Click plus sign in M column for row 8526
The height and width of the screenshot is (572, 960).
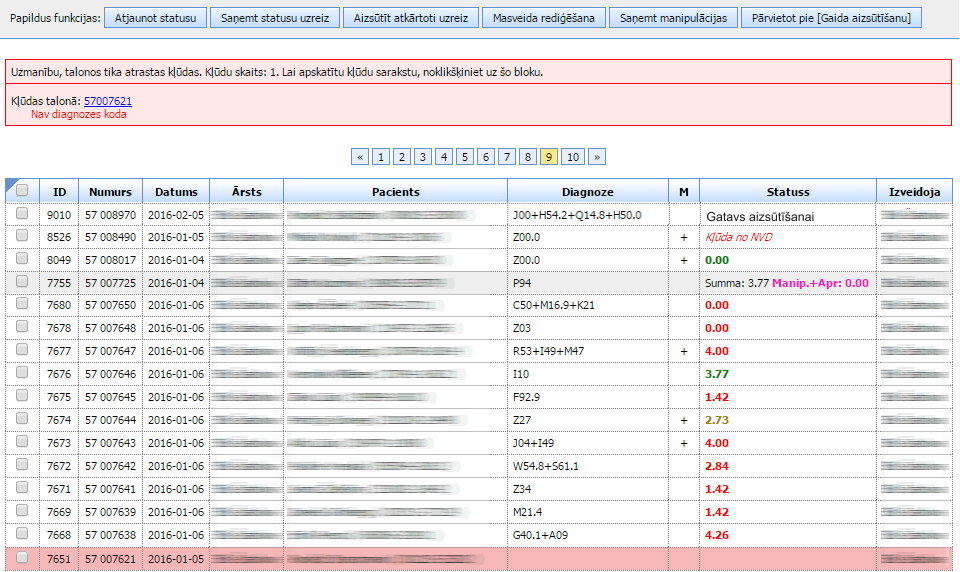coord(684,237)
